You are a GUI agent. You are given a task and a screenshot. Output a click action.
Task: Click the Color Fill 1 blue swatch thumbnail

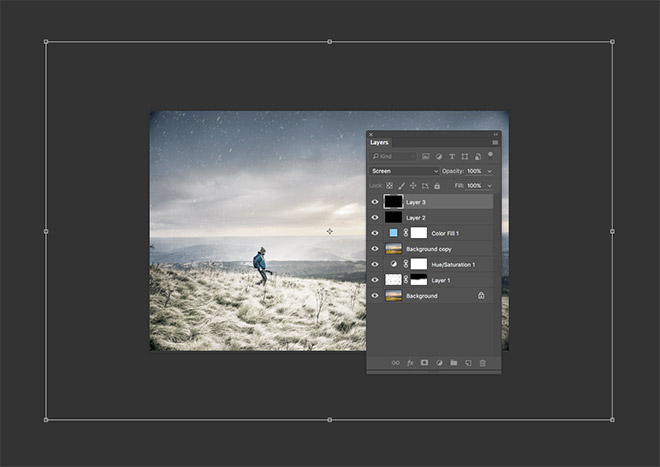pyautogui.click(x=394, y=233)
